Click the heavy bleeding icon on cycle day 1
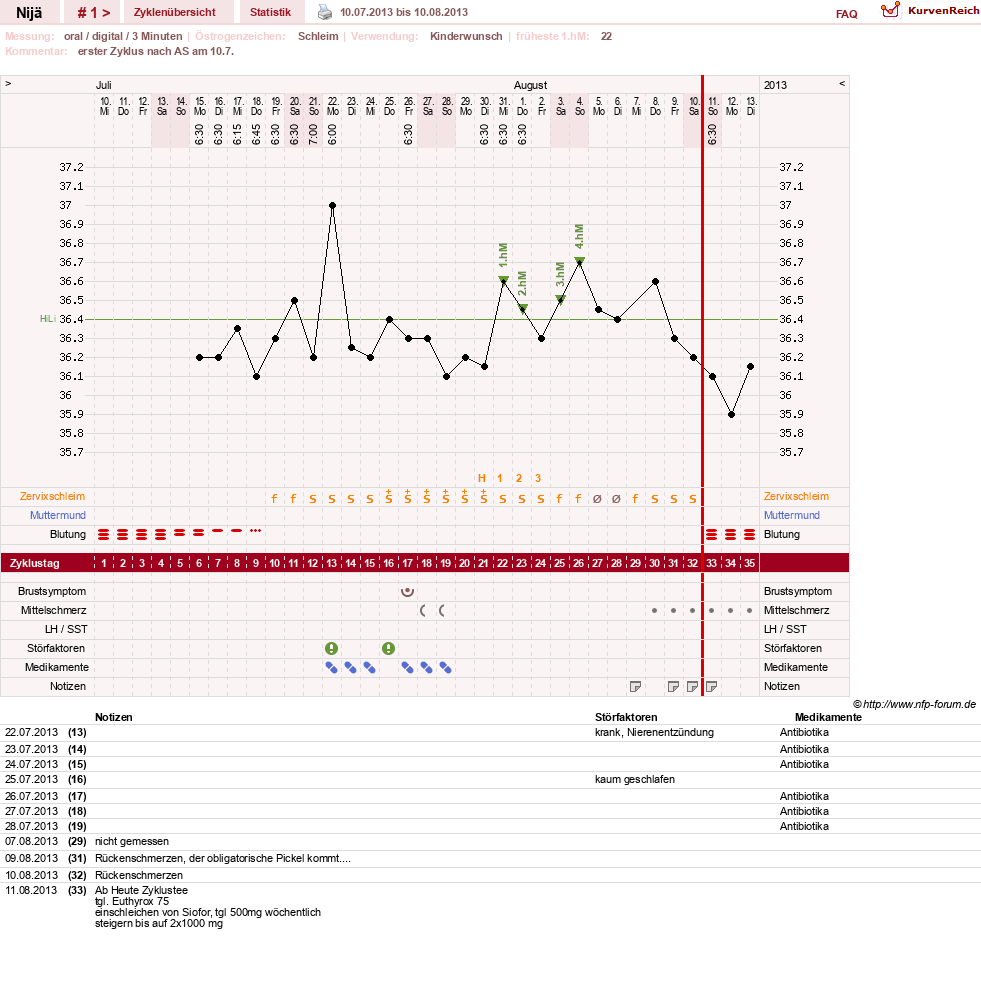The height and width of the screenshot is (999, 981). coord(104,535)
